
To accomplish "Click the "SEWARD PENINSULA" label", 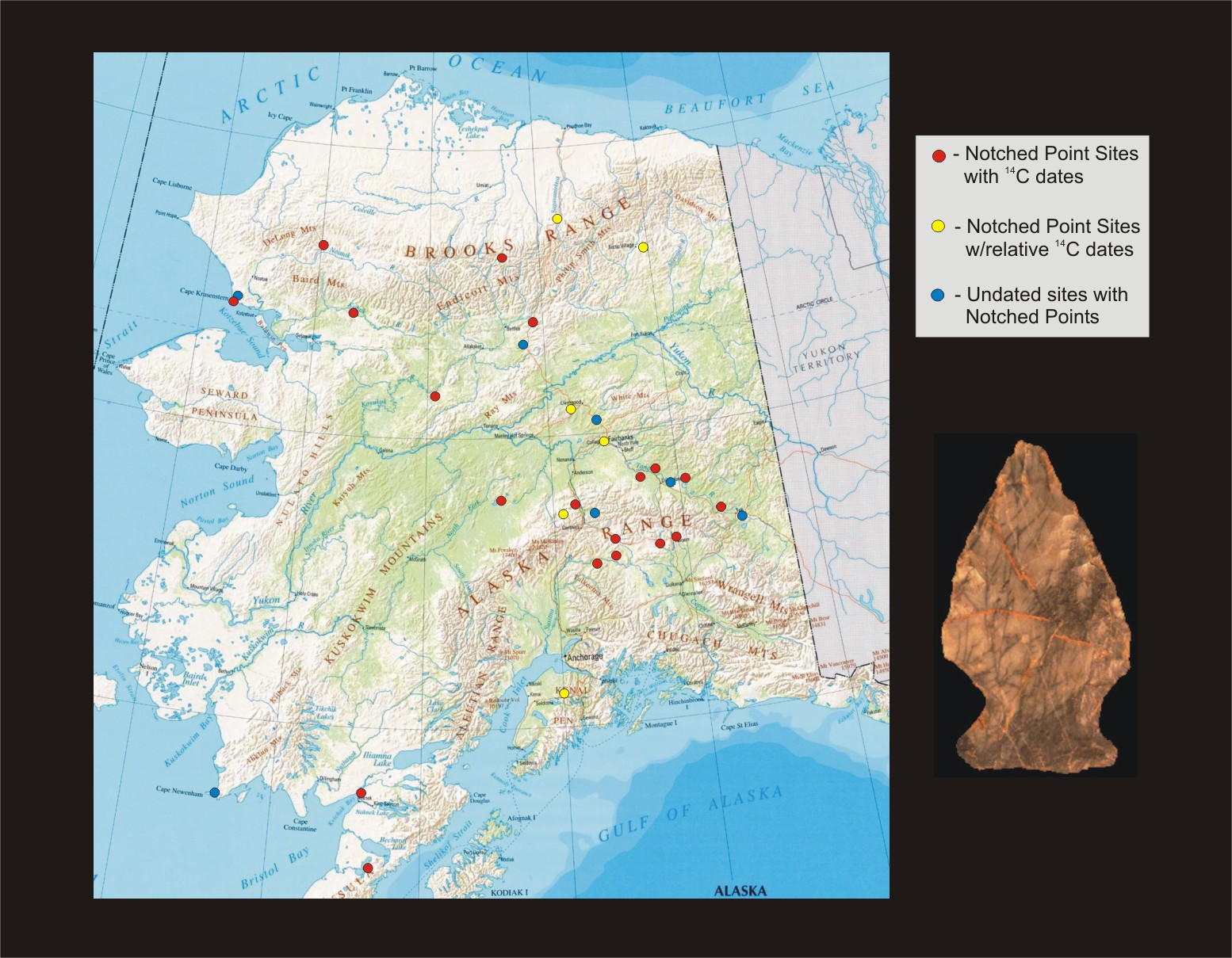I will click(228, 404).
